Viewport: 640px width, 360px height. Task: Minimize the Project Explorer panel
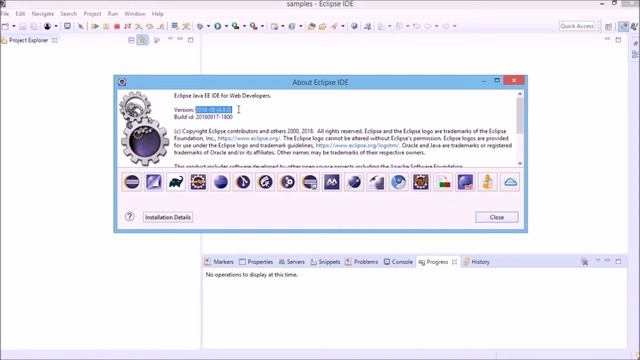180,39
